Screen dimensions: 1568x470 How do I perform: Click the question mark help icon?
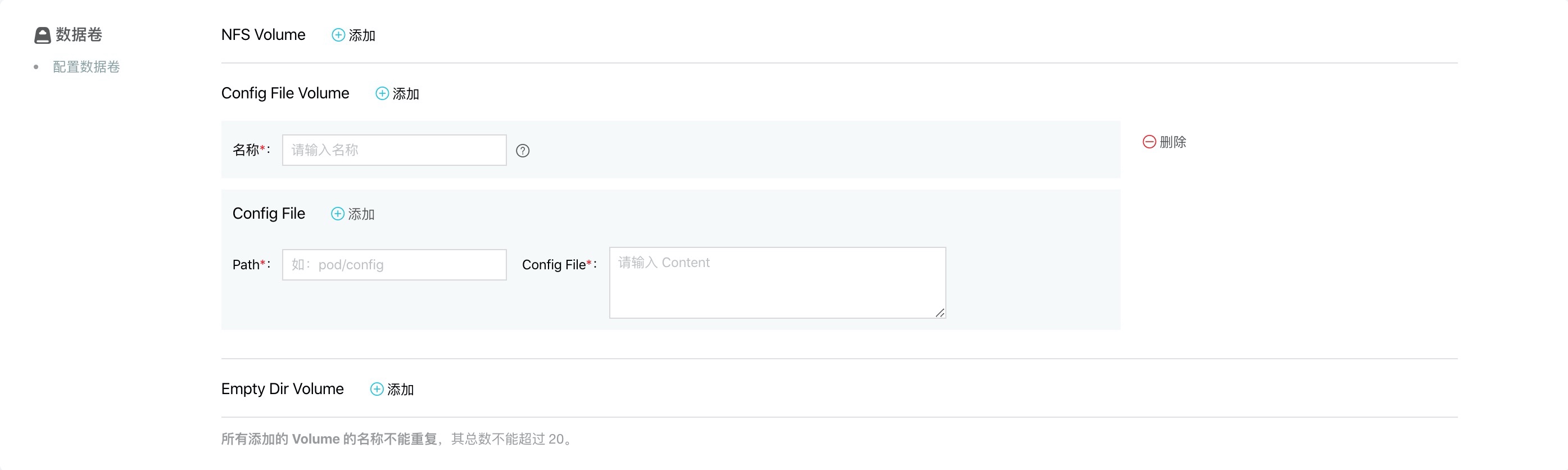pyautogui.click(x=522, y=151)
